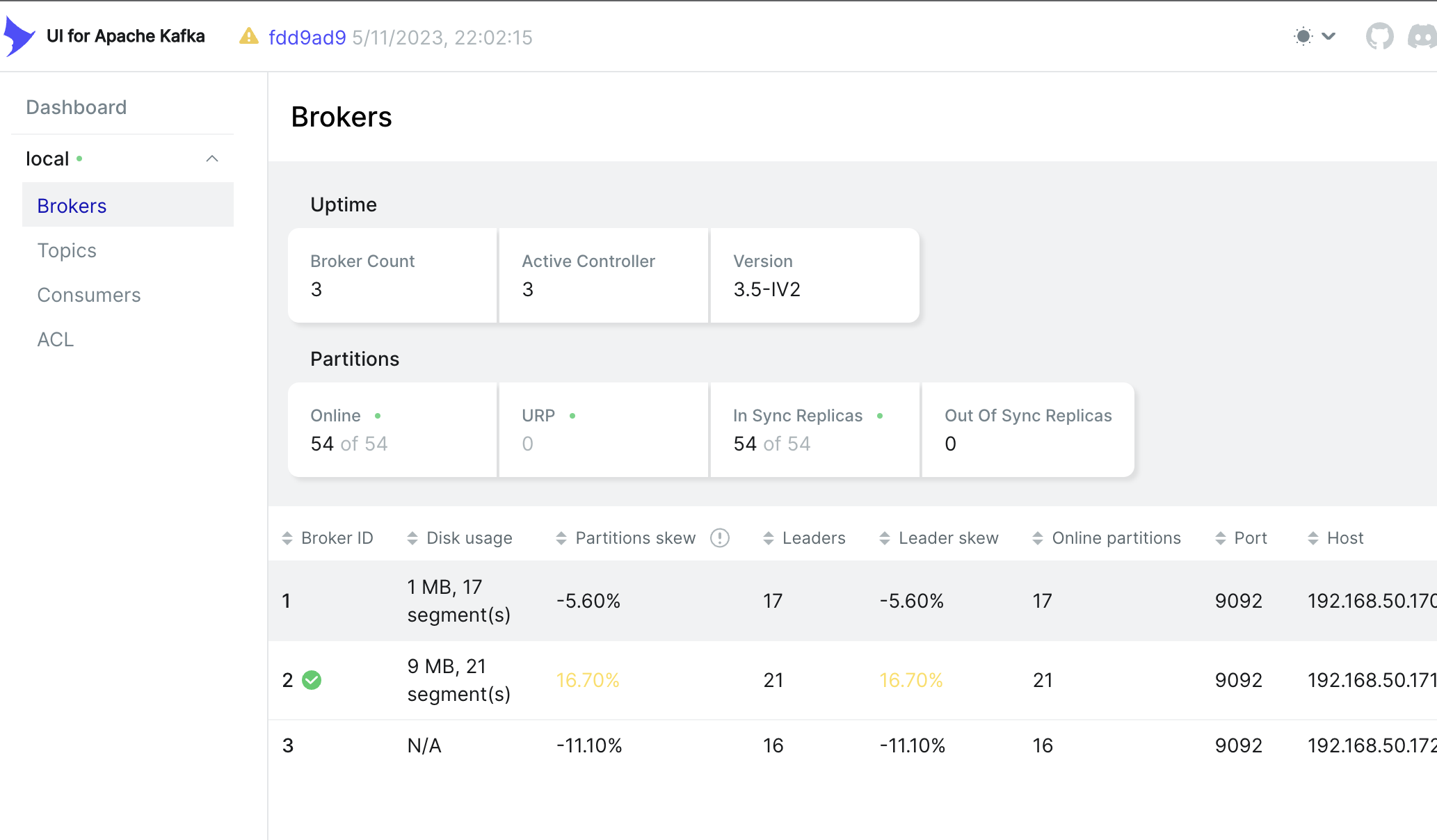1437x840 pixels.
Task: Click the yellow warning triangle icon
Action: [248, 36]
